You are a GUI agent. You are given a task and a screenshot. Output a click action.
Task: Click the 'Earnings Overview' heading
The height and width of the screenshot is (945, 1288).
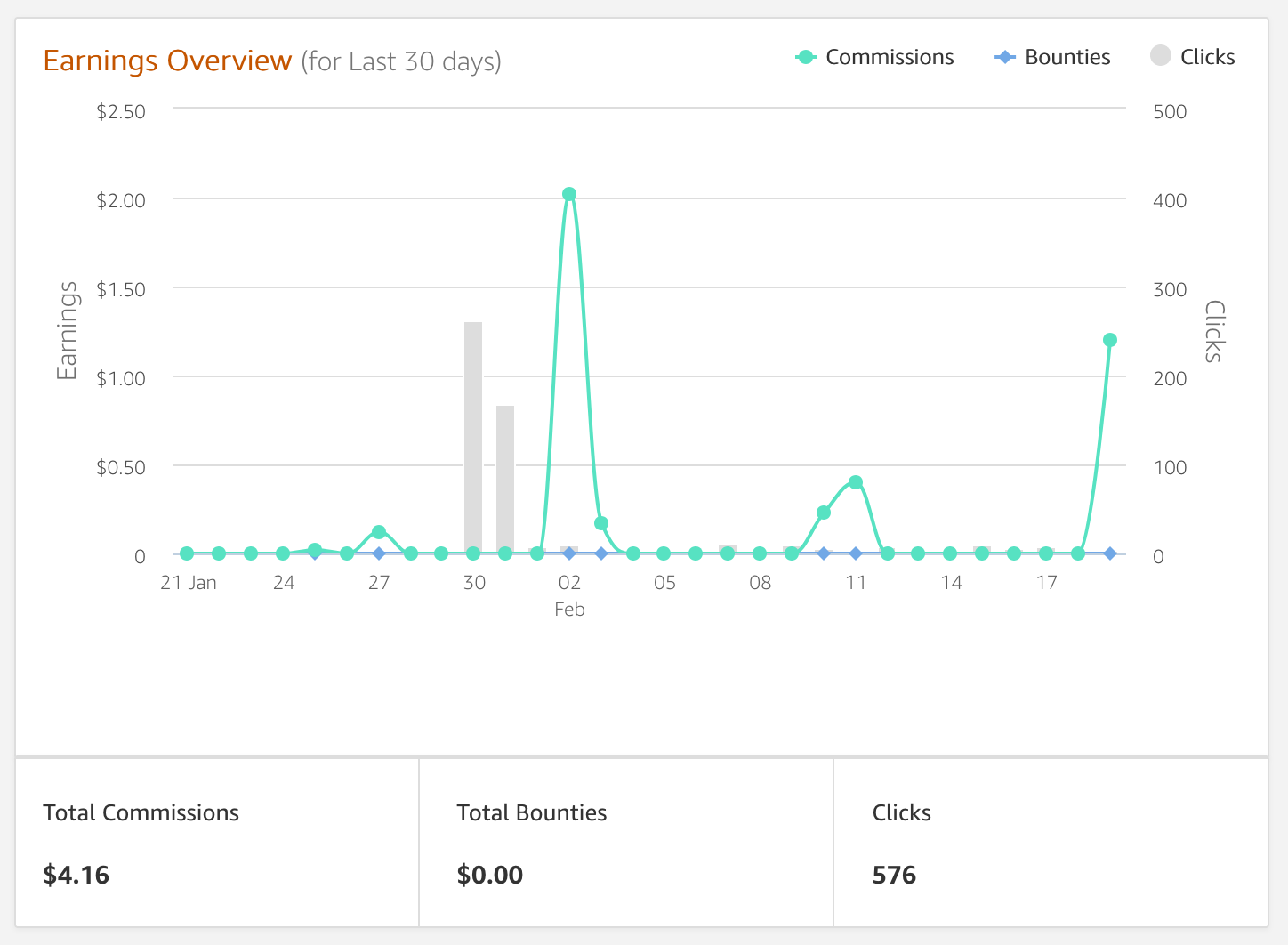[167, 61]
